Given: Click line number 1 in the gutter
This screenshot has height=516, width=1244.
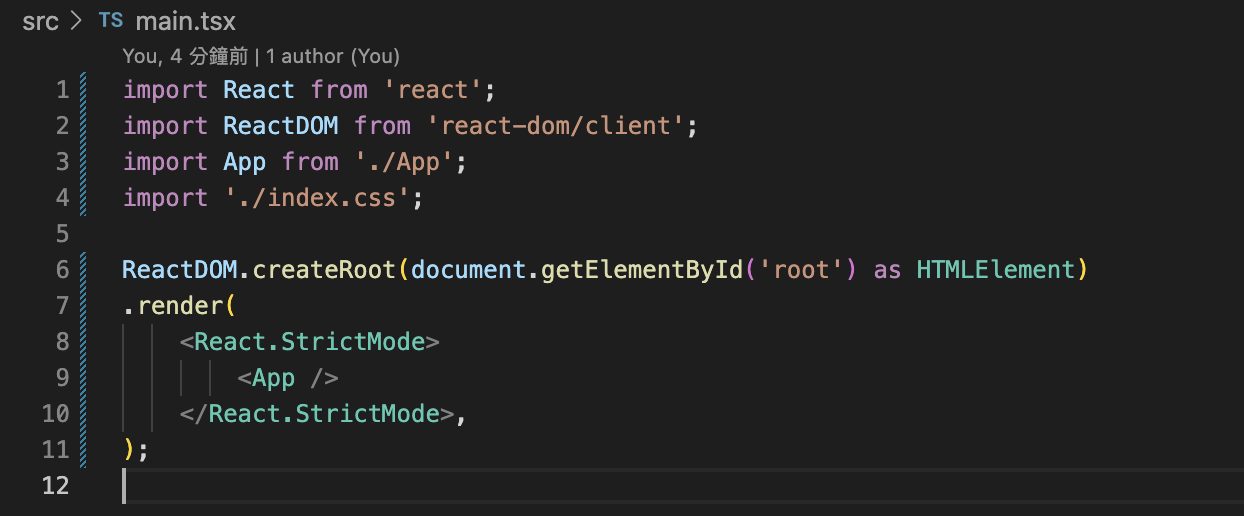Looking at the screenshot, I should click(62, 90).
